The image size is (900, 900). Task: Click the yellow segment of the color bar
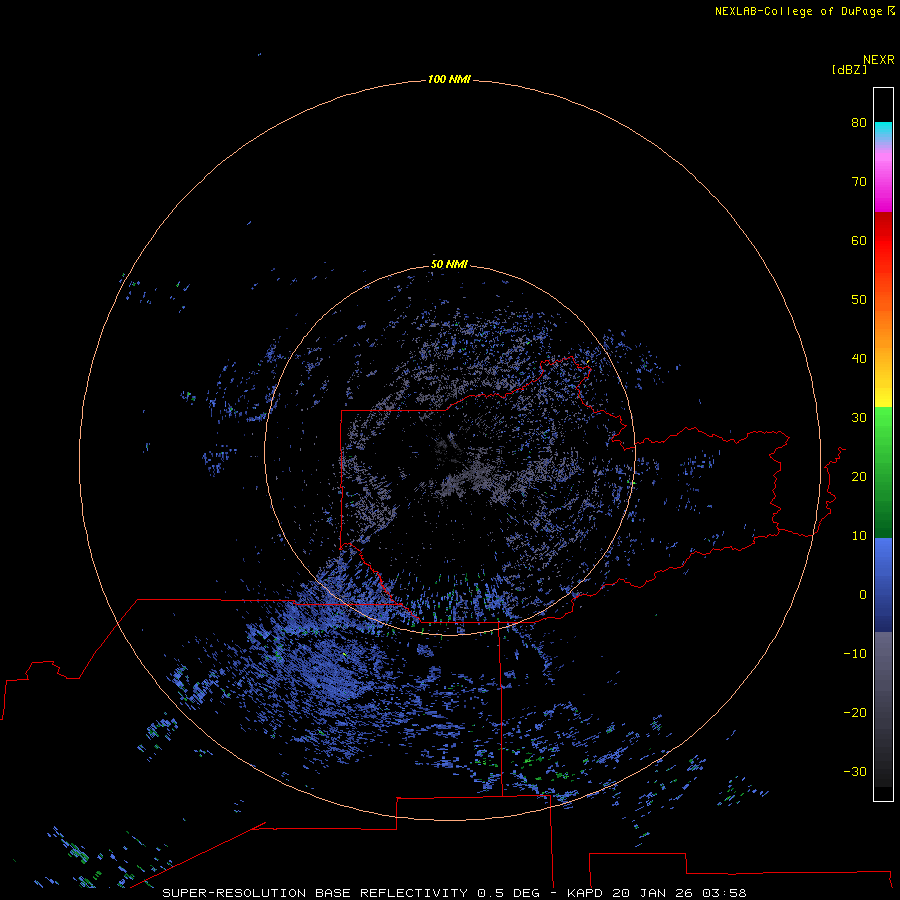(x=883, y=396)
